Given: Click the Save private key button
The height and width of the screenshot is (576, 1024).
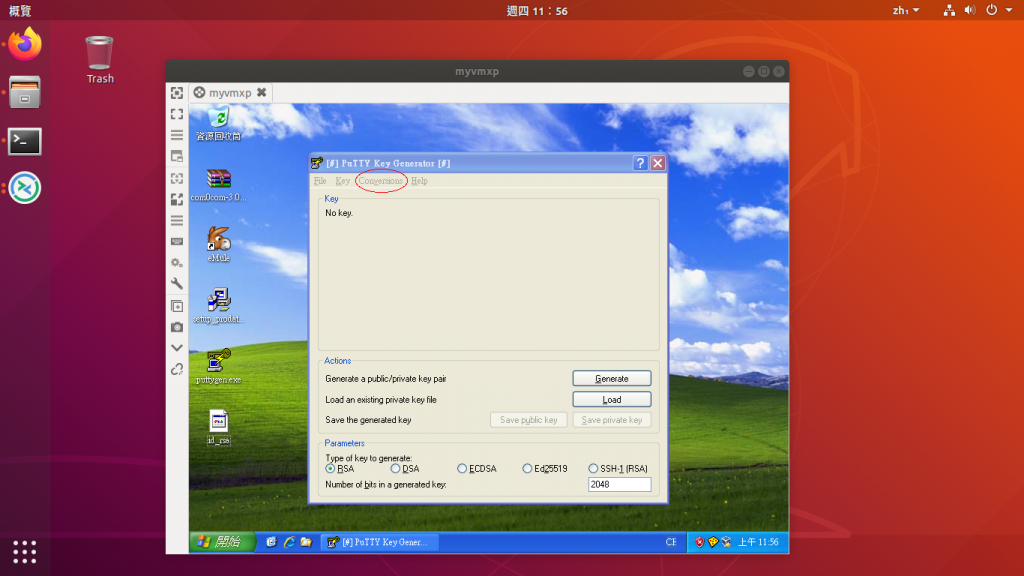Looking at the screenshot, I should (612, 420).
